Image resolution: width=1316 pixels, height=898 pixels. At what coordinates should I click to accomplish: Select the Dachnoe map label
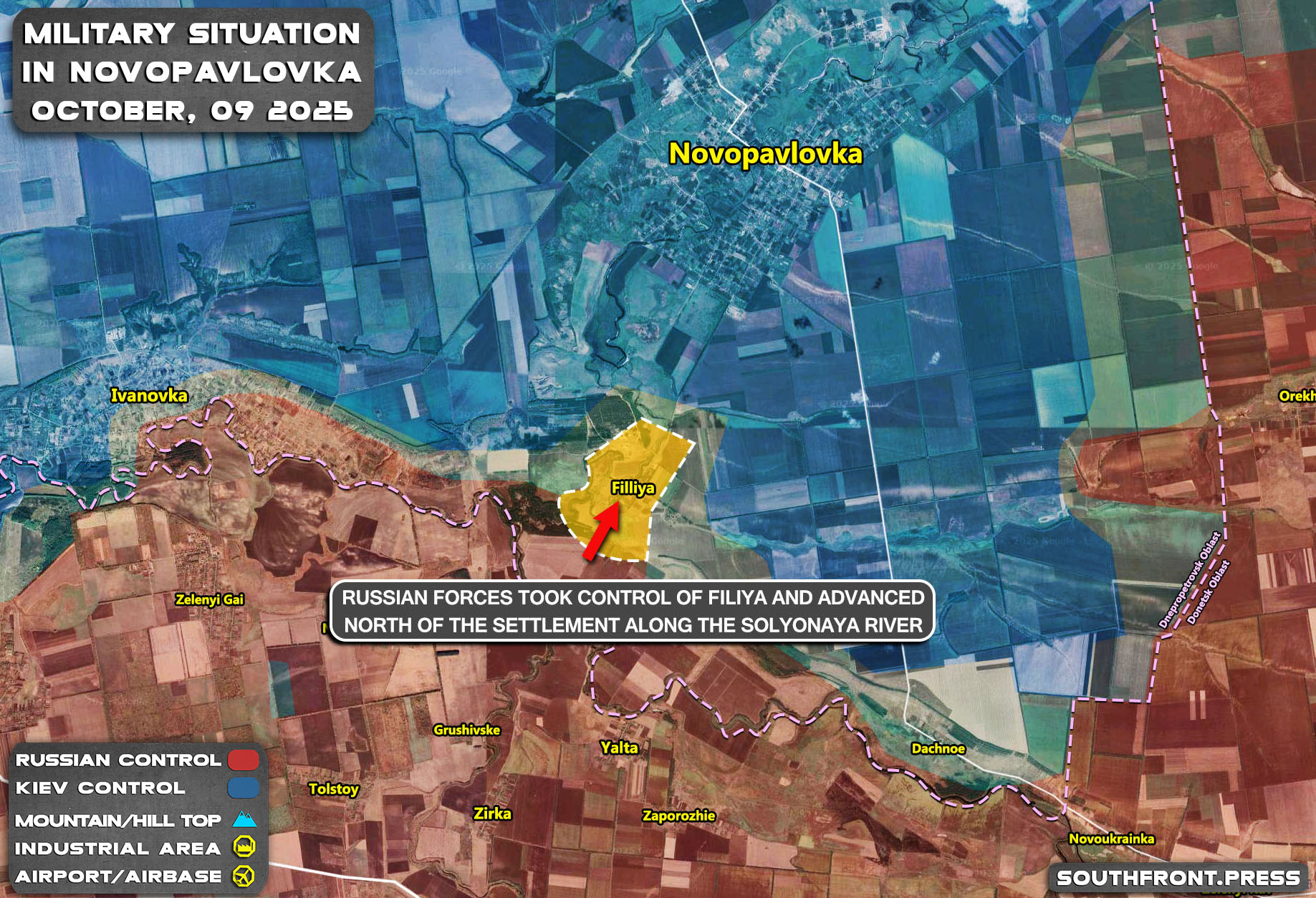(938, 748)
